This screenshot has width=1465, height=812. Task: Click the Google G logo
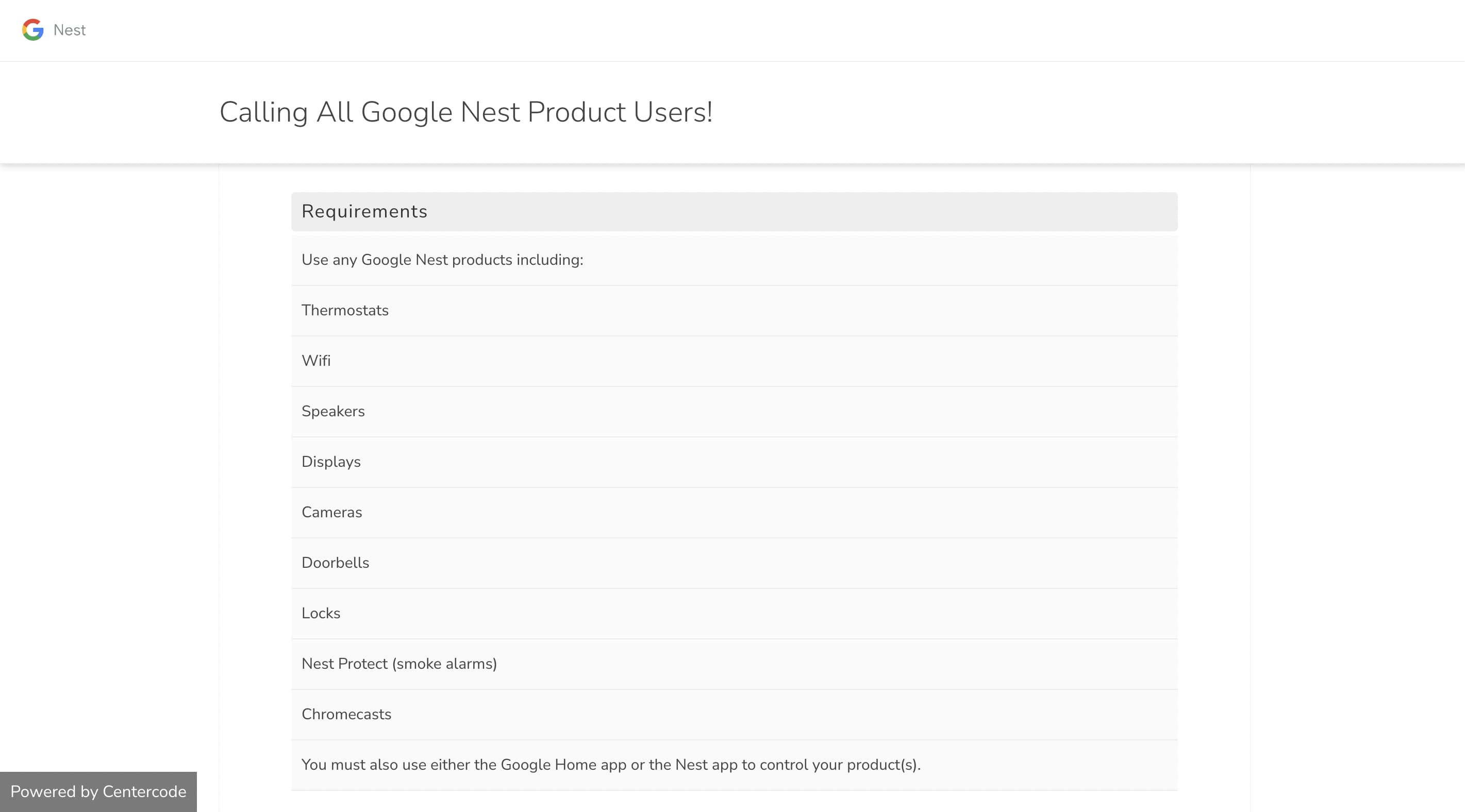point(33,29)
